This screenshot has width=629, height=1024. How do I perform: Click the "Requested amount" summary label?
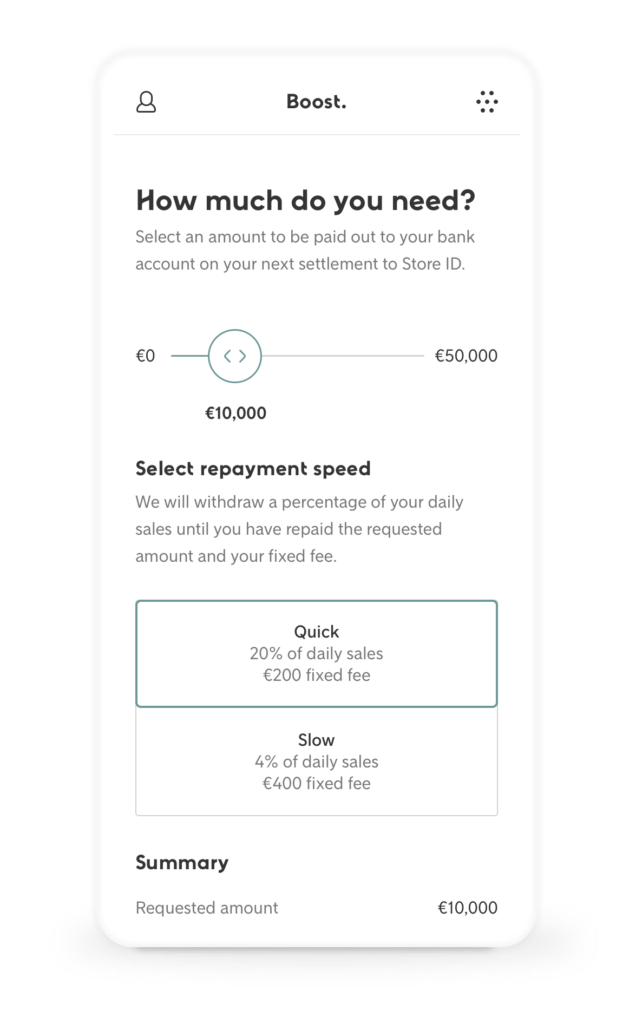[207, 908]
